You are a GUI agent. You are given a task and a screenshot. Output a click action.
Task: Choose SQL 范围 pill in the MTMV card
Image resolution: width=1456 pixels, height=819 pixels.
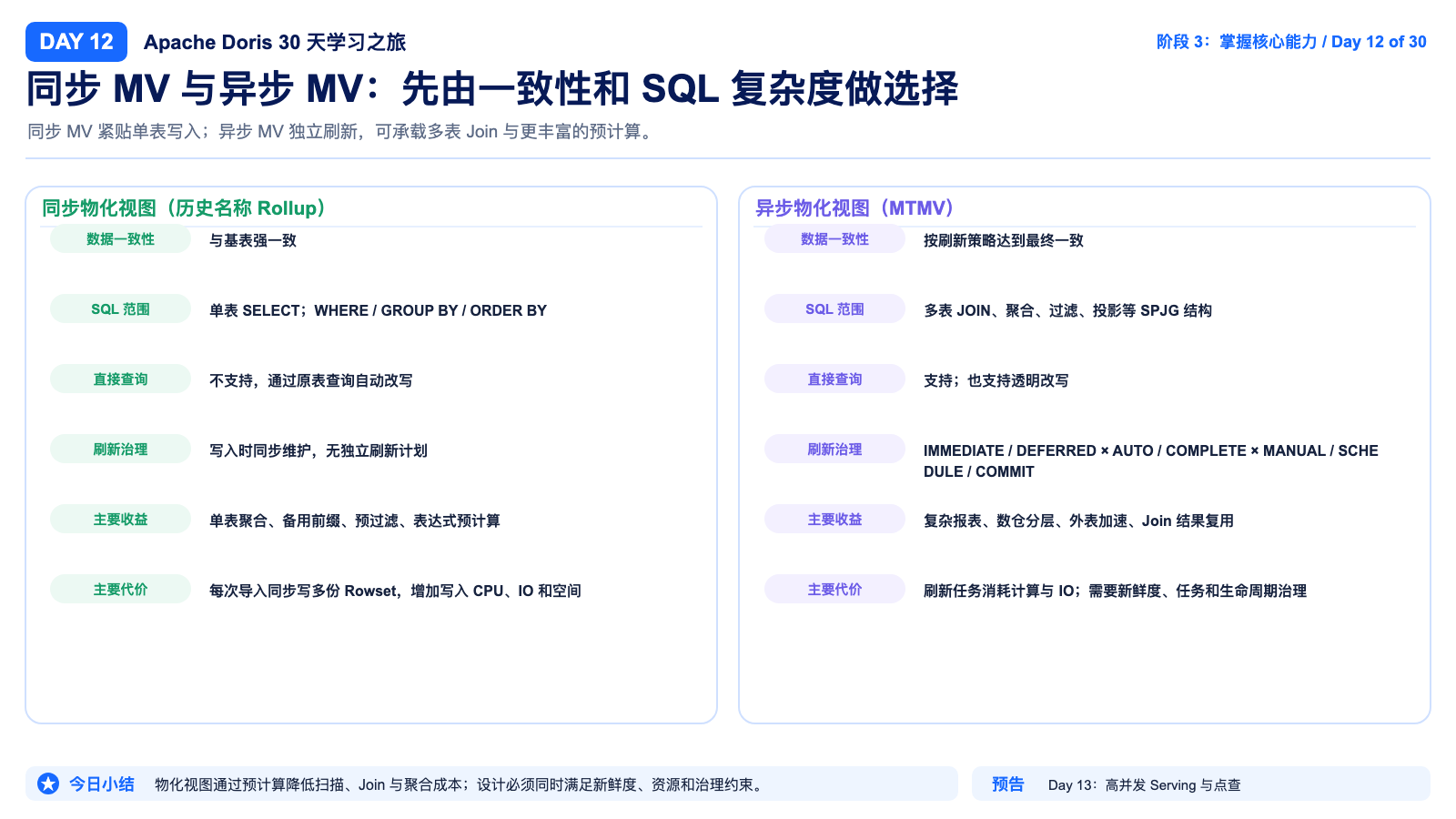(834, 309)
